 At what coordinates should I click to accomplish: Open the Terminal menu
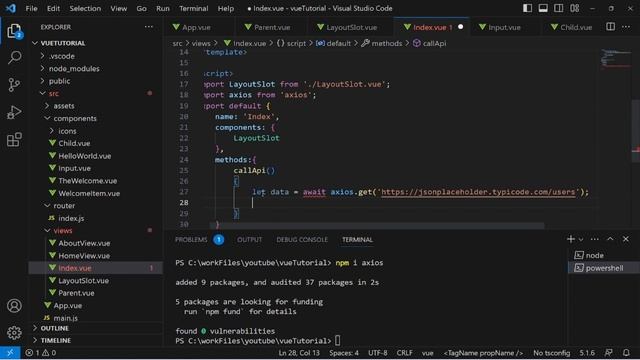(x=193, y=8)
